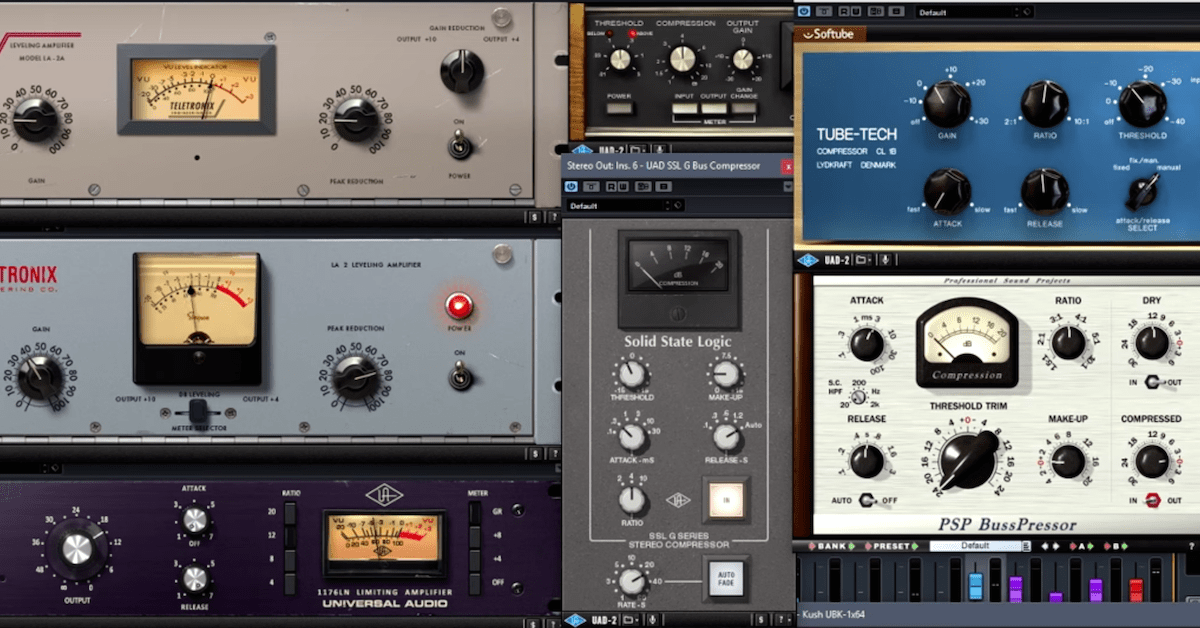Click the Peak Reduction knob on the LA-2A model

tap(356, 120)
